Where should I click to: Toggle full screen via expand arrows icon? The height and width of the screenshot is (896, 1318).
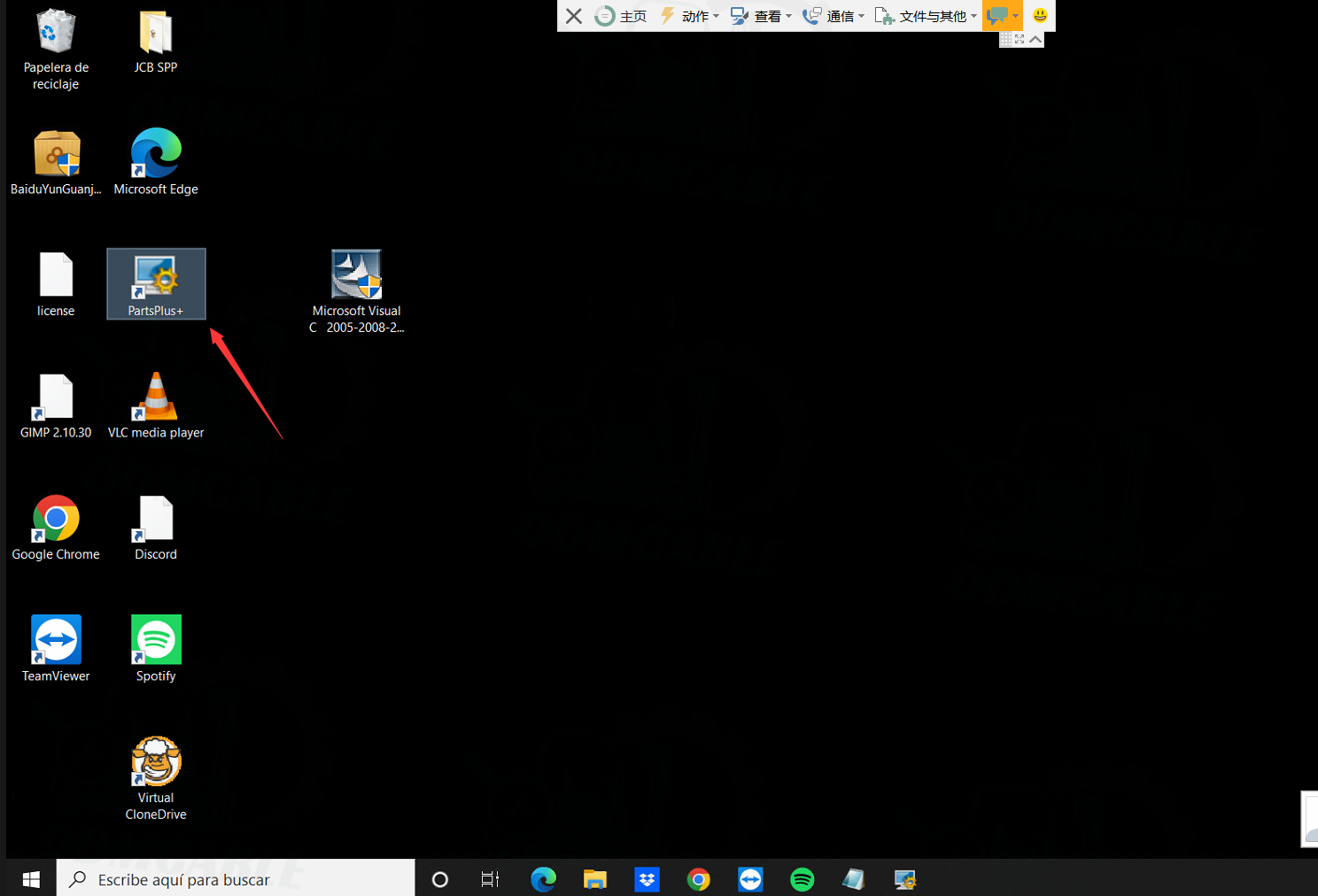(1020, 39)
